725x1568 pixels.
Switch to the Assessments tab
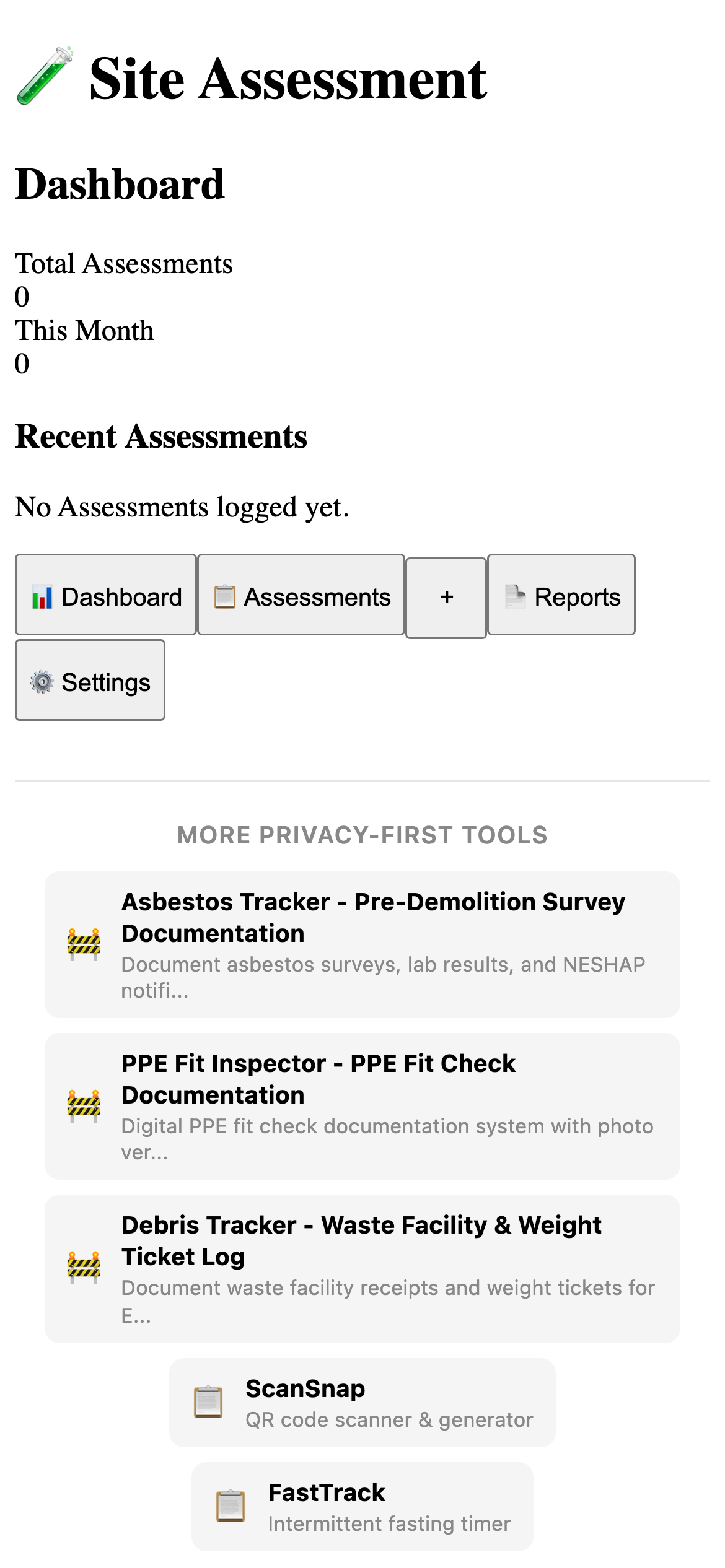click(x=302, y=596)
